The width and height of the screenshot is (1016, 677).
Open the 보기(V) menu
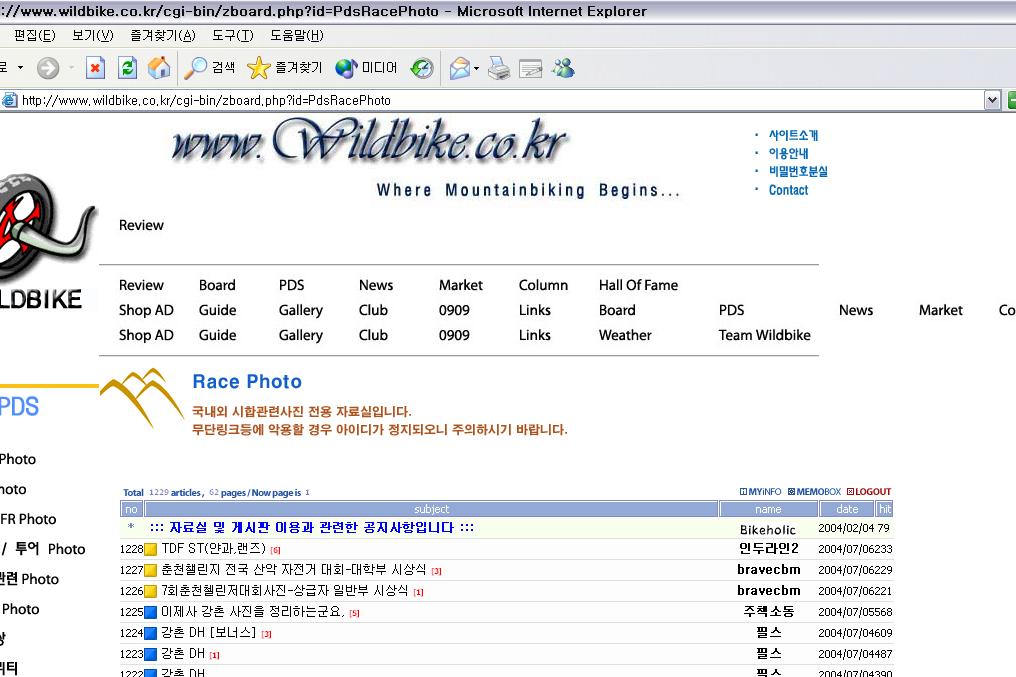click(93, 36)
